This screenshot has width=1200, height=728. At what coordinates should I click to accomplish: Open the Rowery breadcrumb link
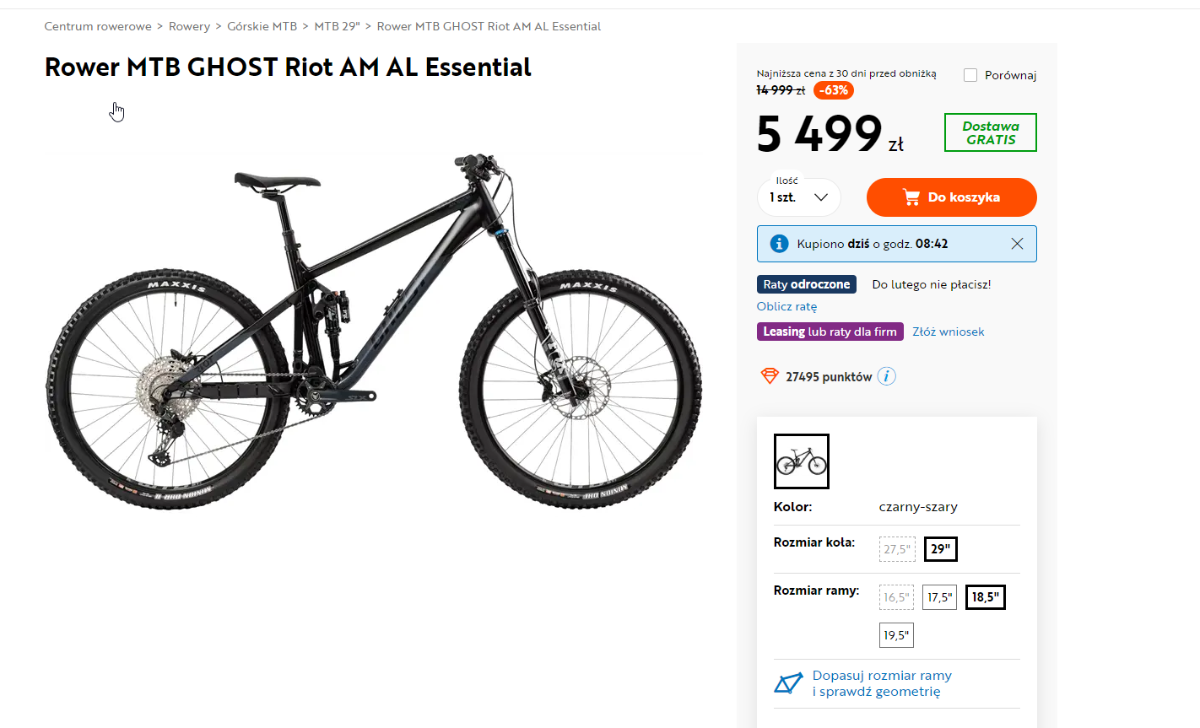190,26
